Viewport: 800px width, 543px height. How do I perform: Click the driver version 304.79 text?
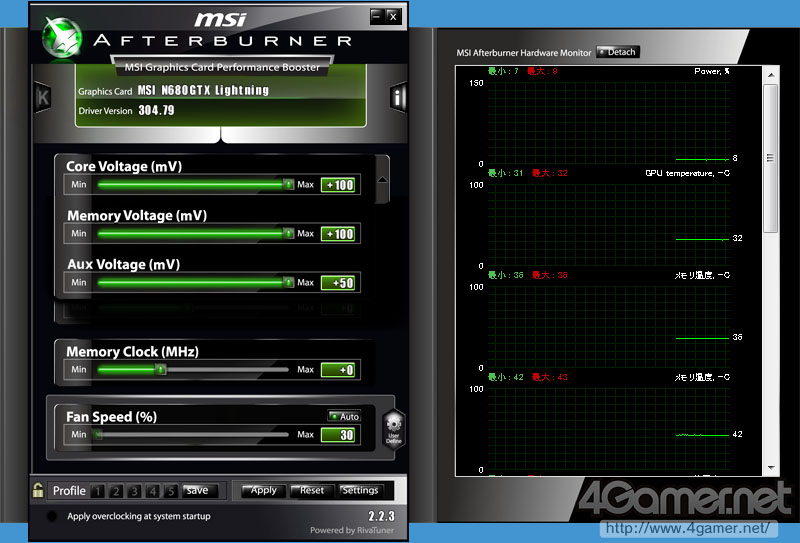tap(156, 110)
